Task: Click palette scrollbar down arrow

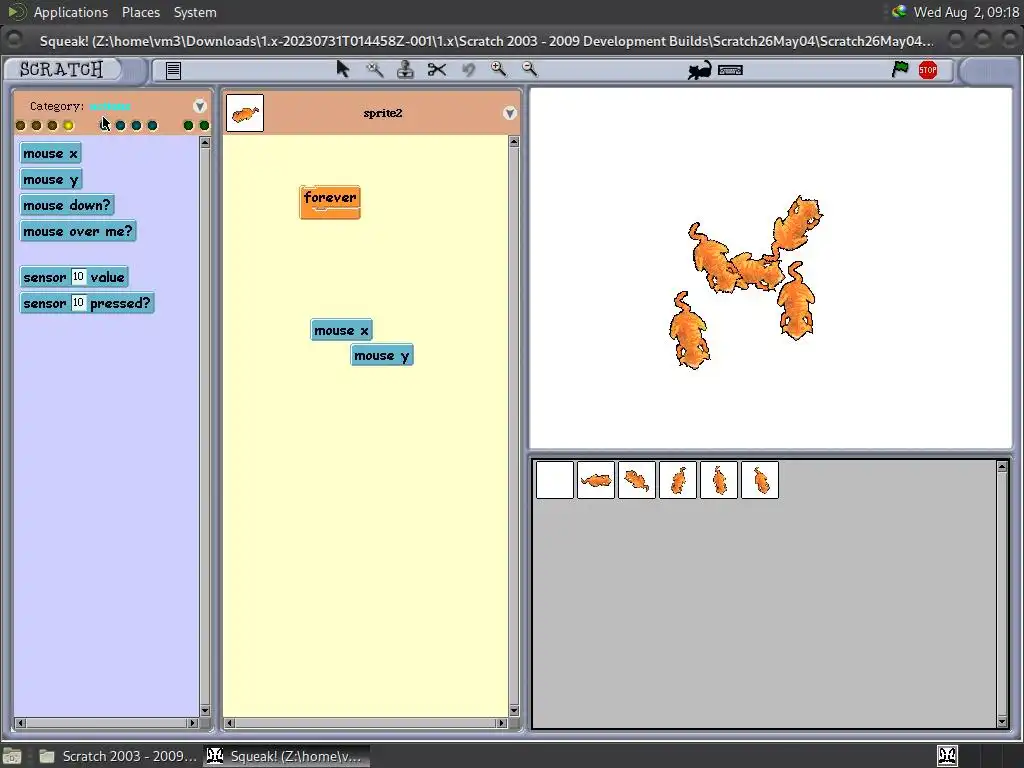Action: click(205, 711)
